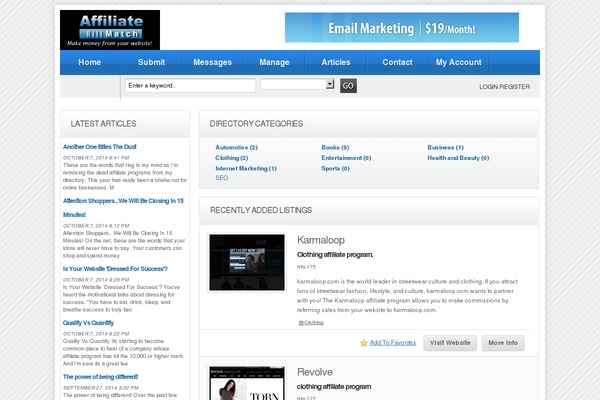This screenshot has height=400, width=600.
Task: Open the Email Marketing banner ad
Action: click(x=402, y=28)
